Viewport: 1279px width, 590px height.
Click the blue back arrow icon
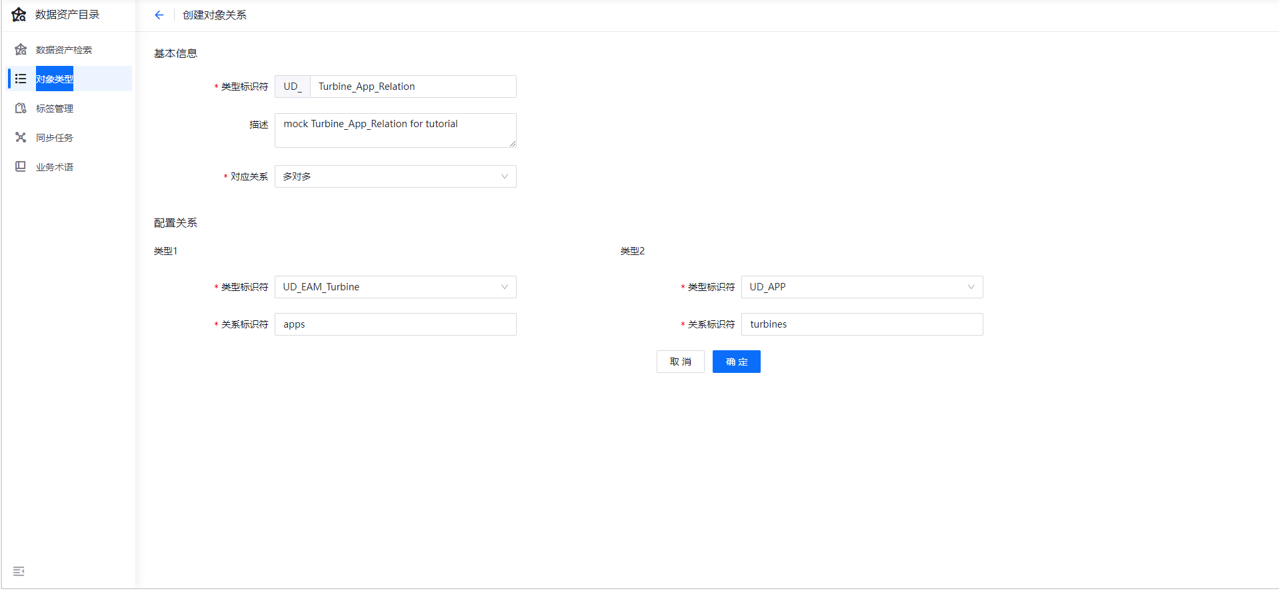click(x=158, y=15)
